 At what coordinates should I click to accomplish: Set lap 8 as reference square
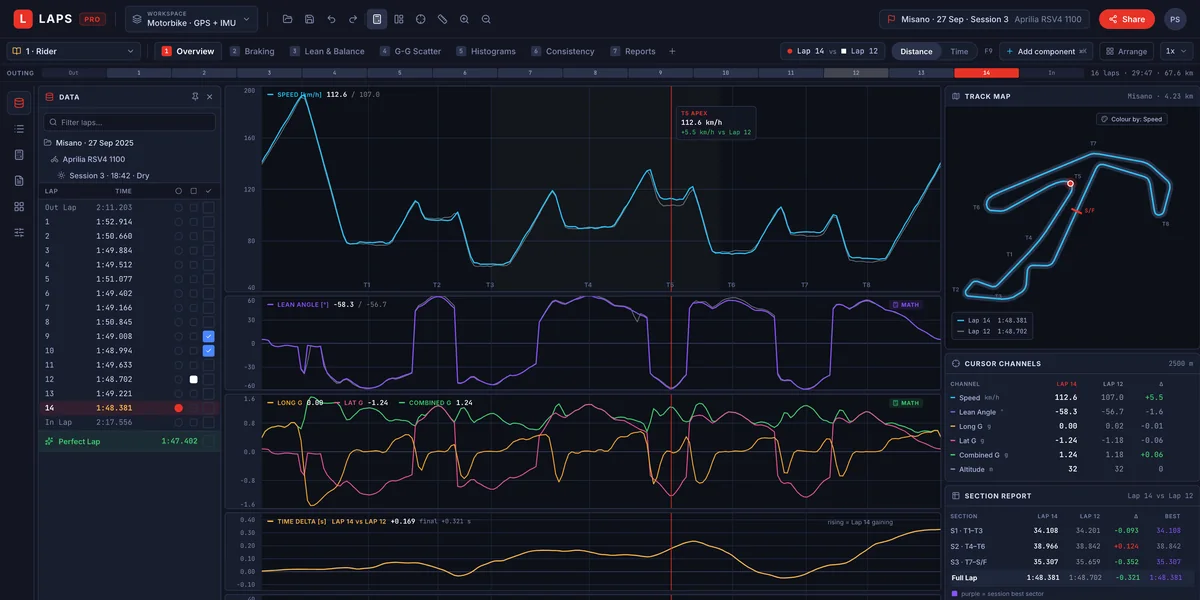coord(194,322)
